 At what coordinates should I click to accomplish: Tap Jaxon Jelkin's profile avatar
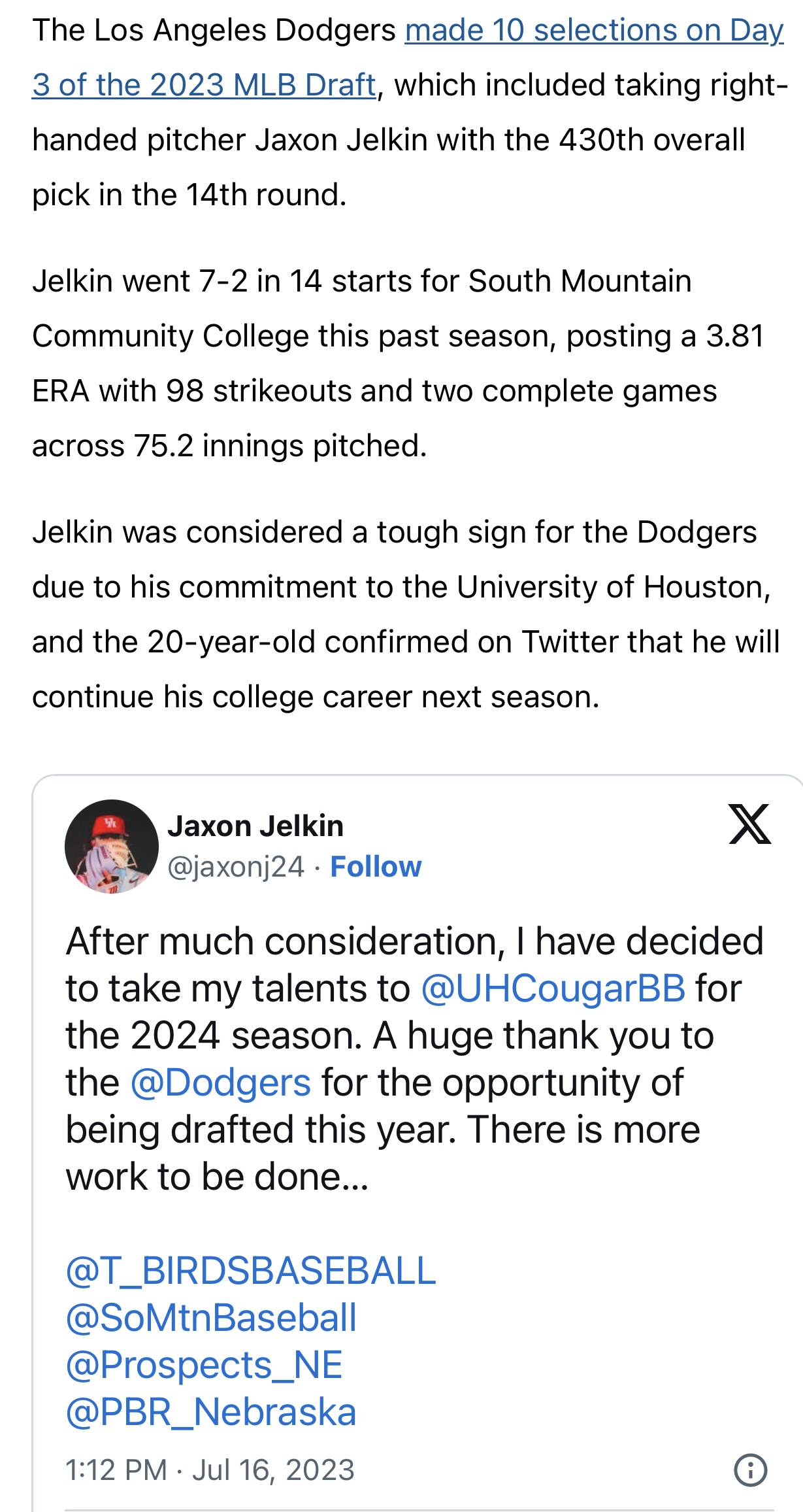pyautogui.click(x=112, y=846)
